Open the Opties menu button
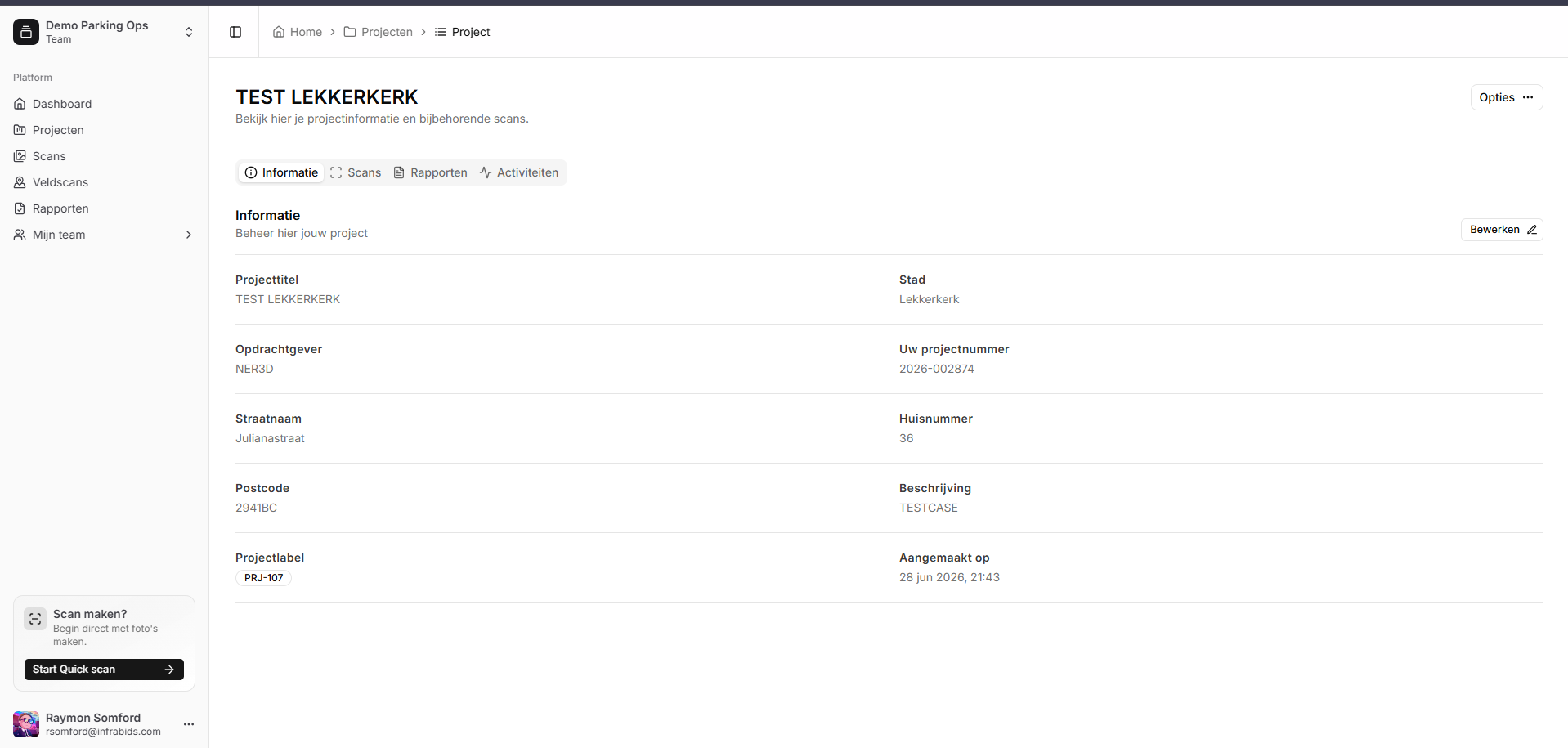The image size is (1568, 748). (x=1507, y=97)
